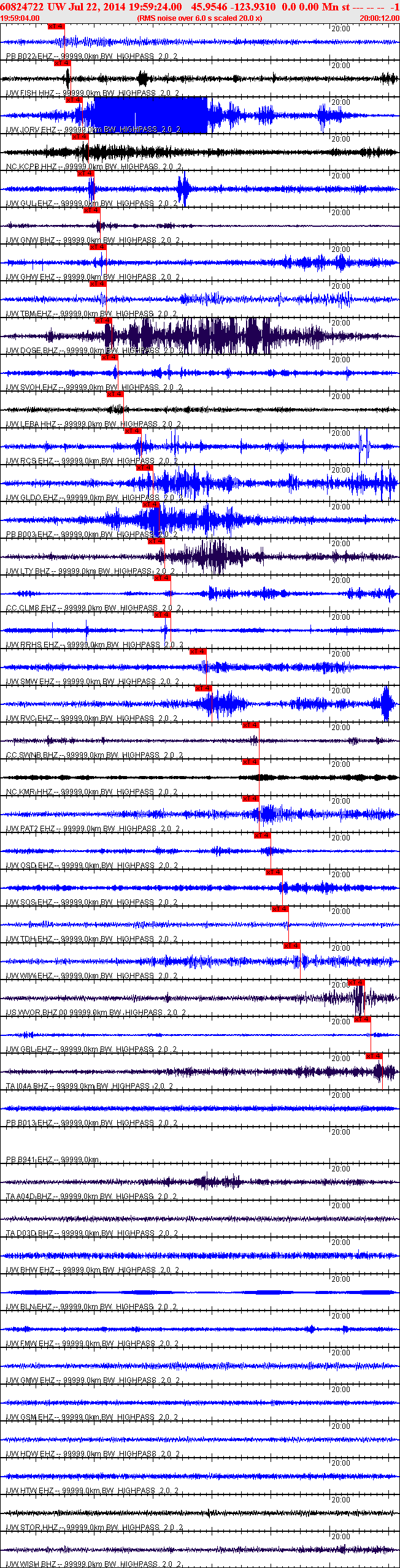Click the window start time 19:59:04.00
Screen dimensions: 400x1568
point(20,18)
